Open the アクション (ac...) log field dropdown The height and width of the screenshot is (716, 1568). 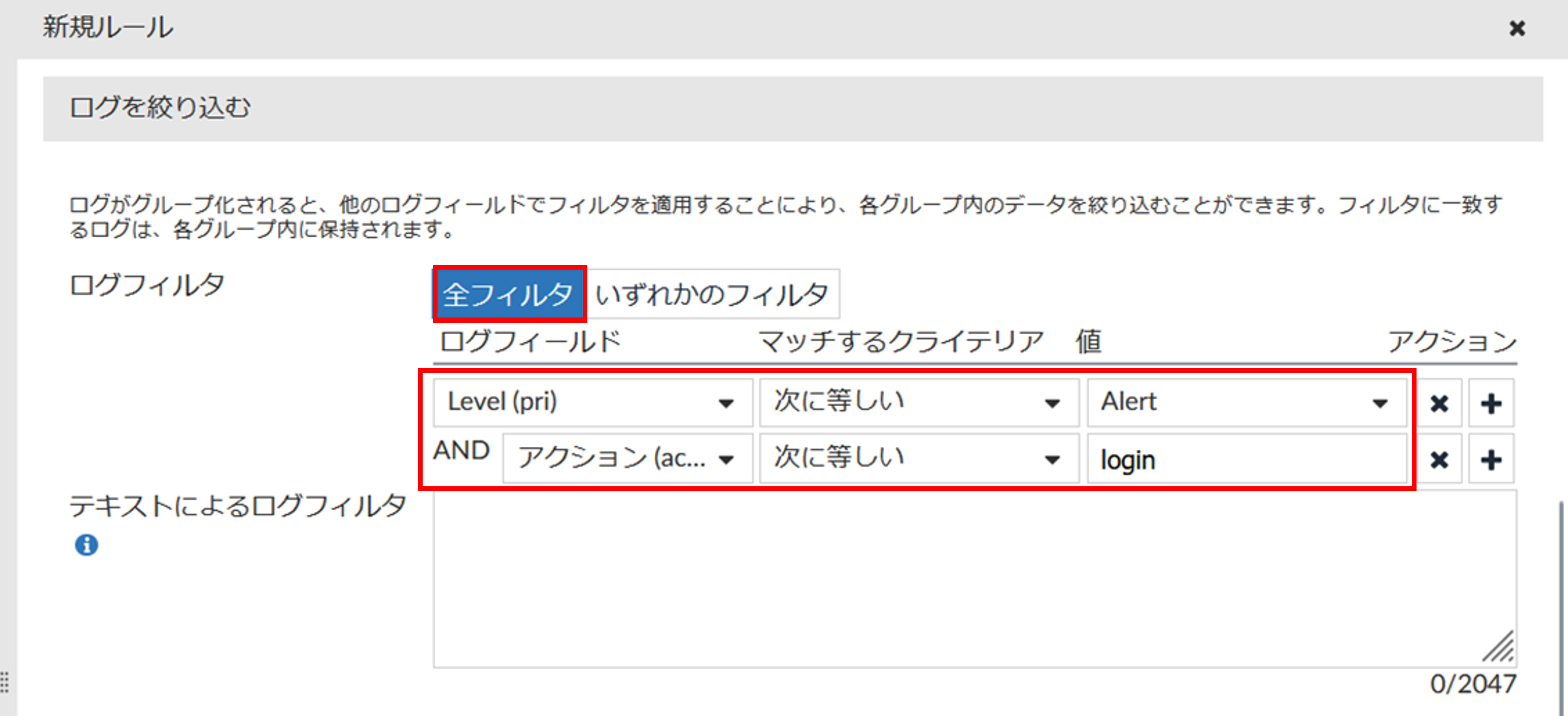[627, 459]
